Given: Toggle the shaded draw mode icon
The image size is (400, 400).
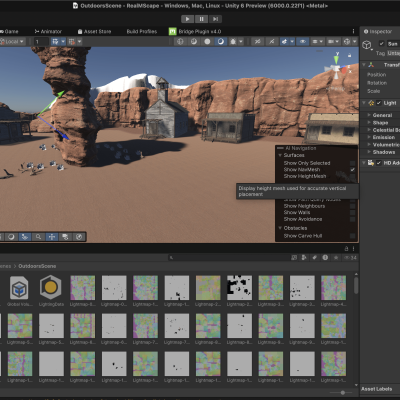Looking at the screenshot, I should [194, 42].
